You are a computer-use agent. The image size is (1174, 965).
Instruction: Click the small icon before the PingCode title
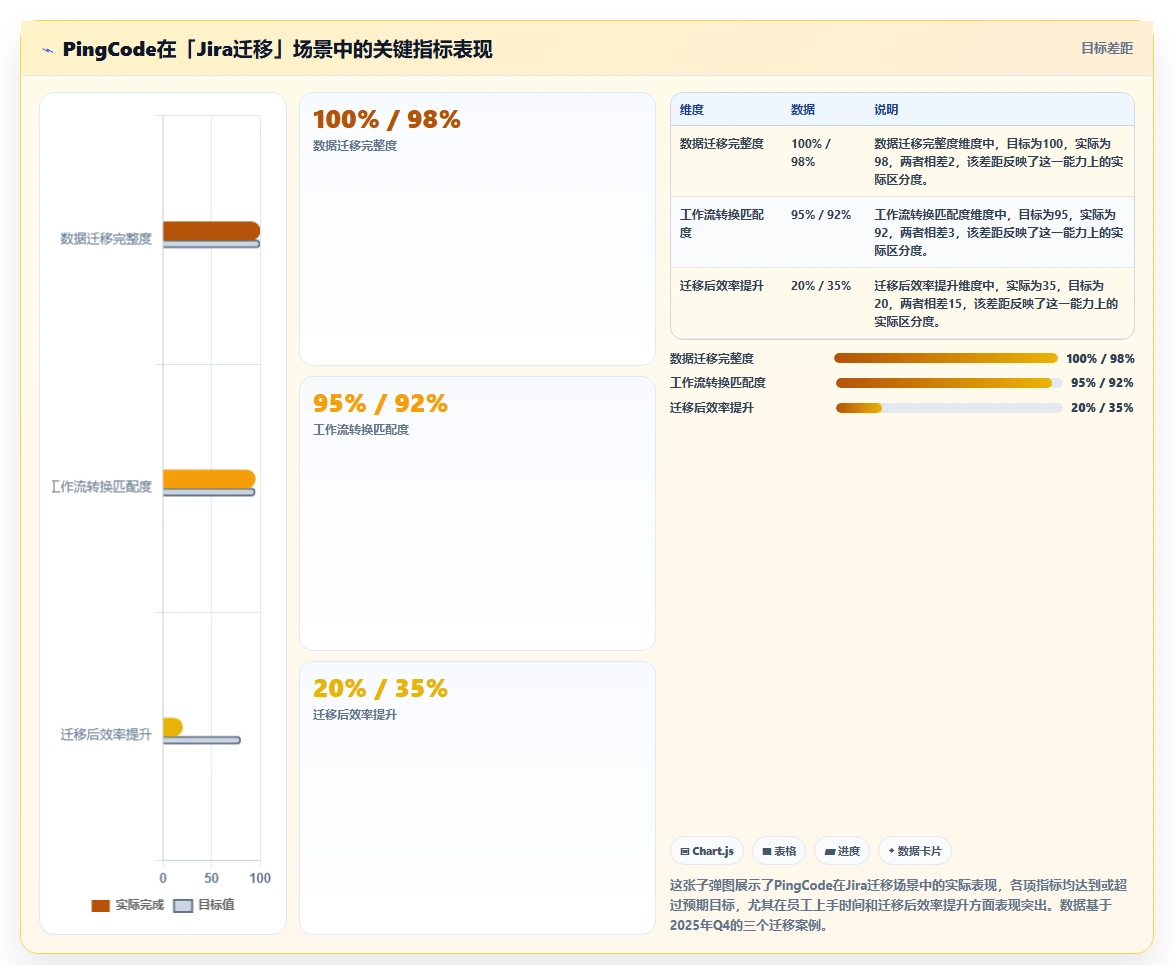pyautogui.click(x=48, y=50)
